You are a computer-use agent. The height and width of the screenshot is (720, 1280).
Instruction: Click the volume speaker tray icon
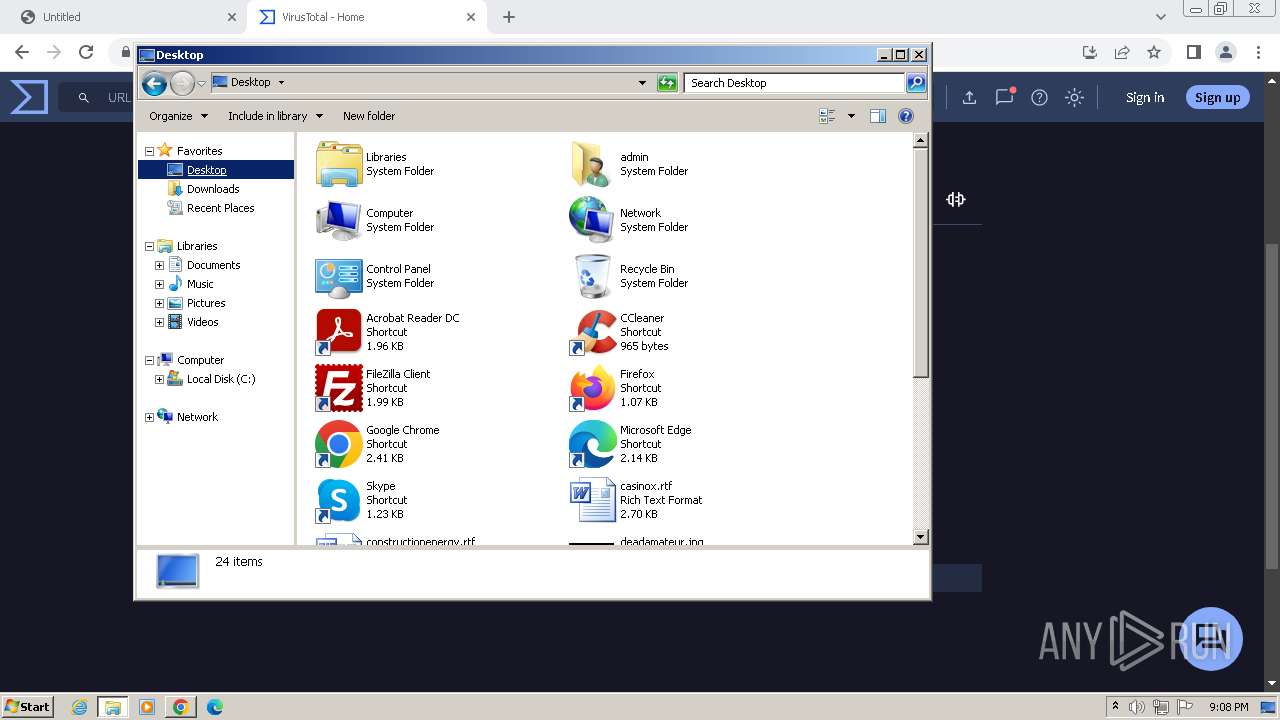point(1137,707)
